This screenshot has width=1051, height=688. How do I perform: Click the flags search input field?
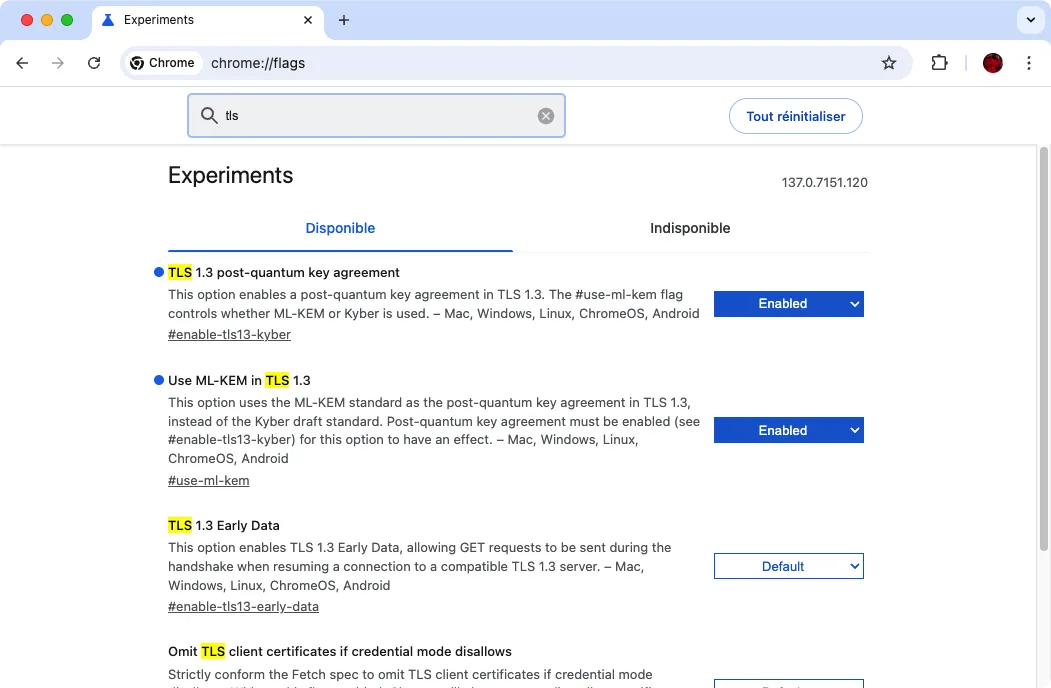click(375, 116)
